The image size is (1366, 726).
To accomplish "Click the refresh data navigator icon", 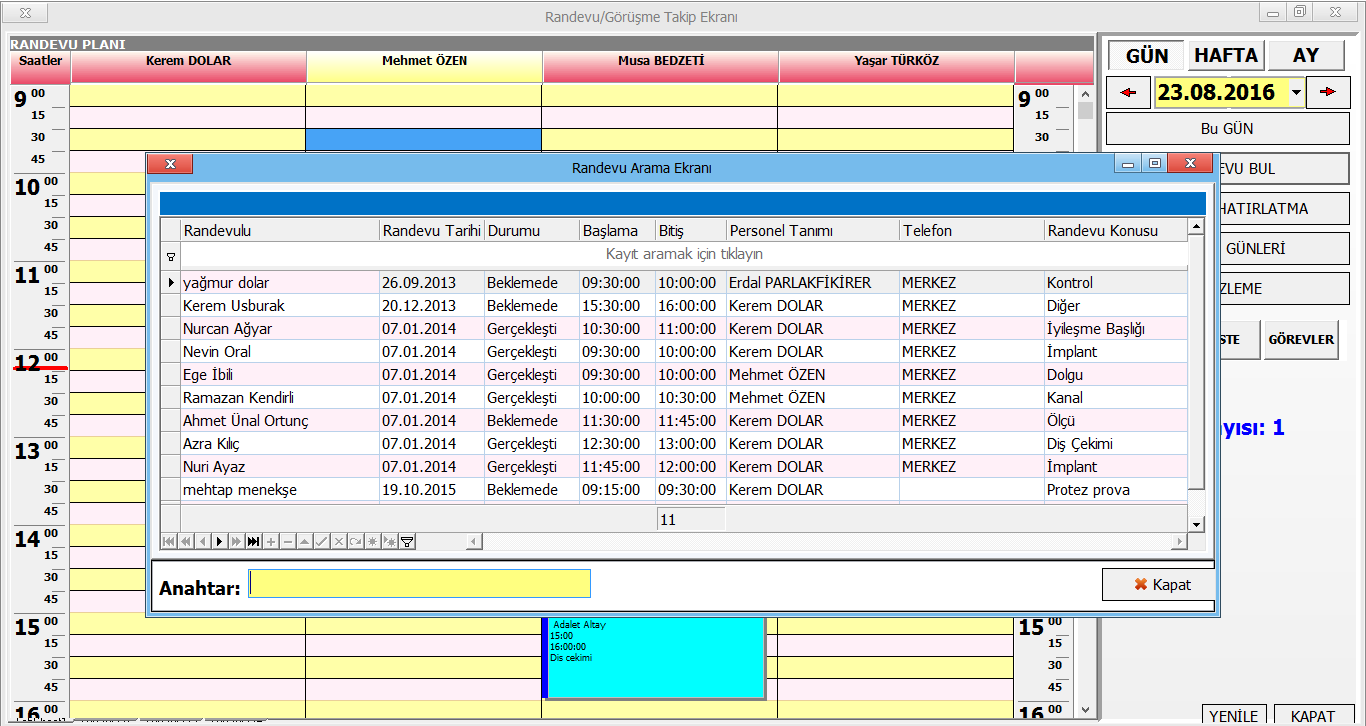I will coord(355,541).
